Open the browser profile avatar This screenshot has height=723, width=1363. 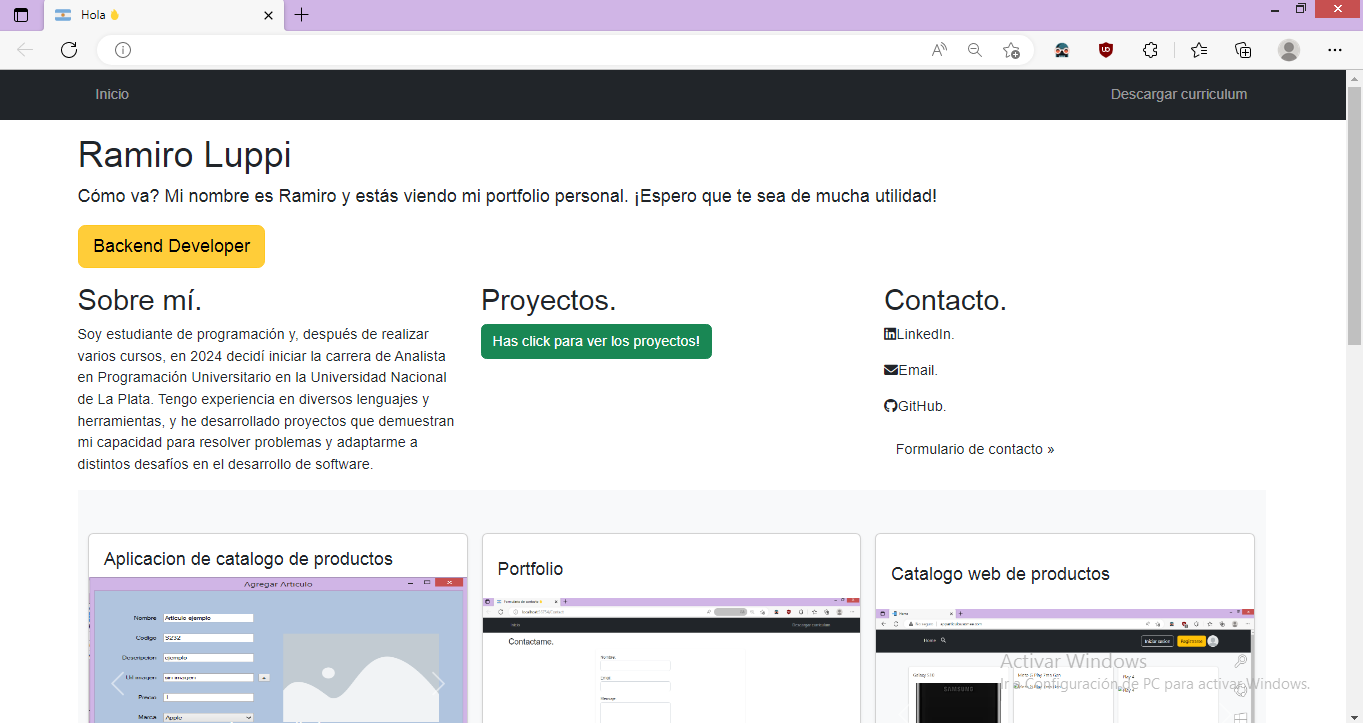click(1289, 50)
